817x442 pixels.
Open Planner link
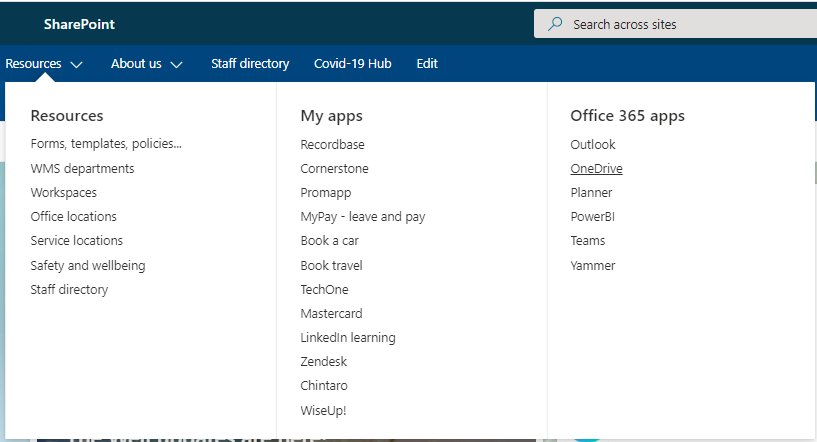(591, 192)
